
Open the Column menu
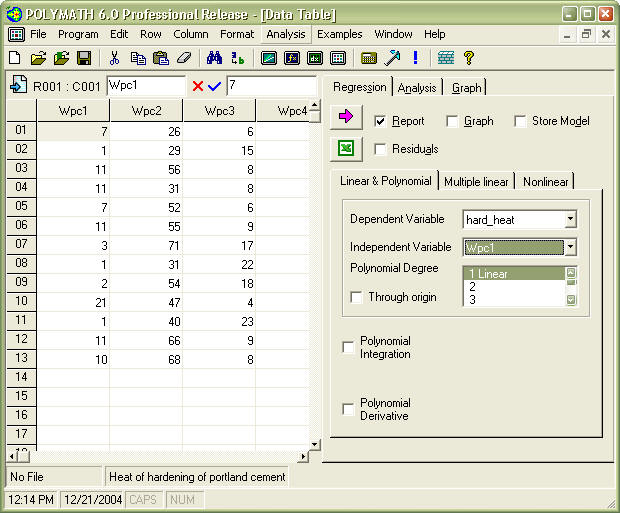click(x=191, y=34)
